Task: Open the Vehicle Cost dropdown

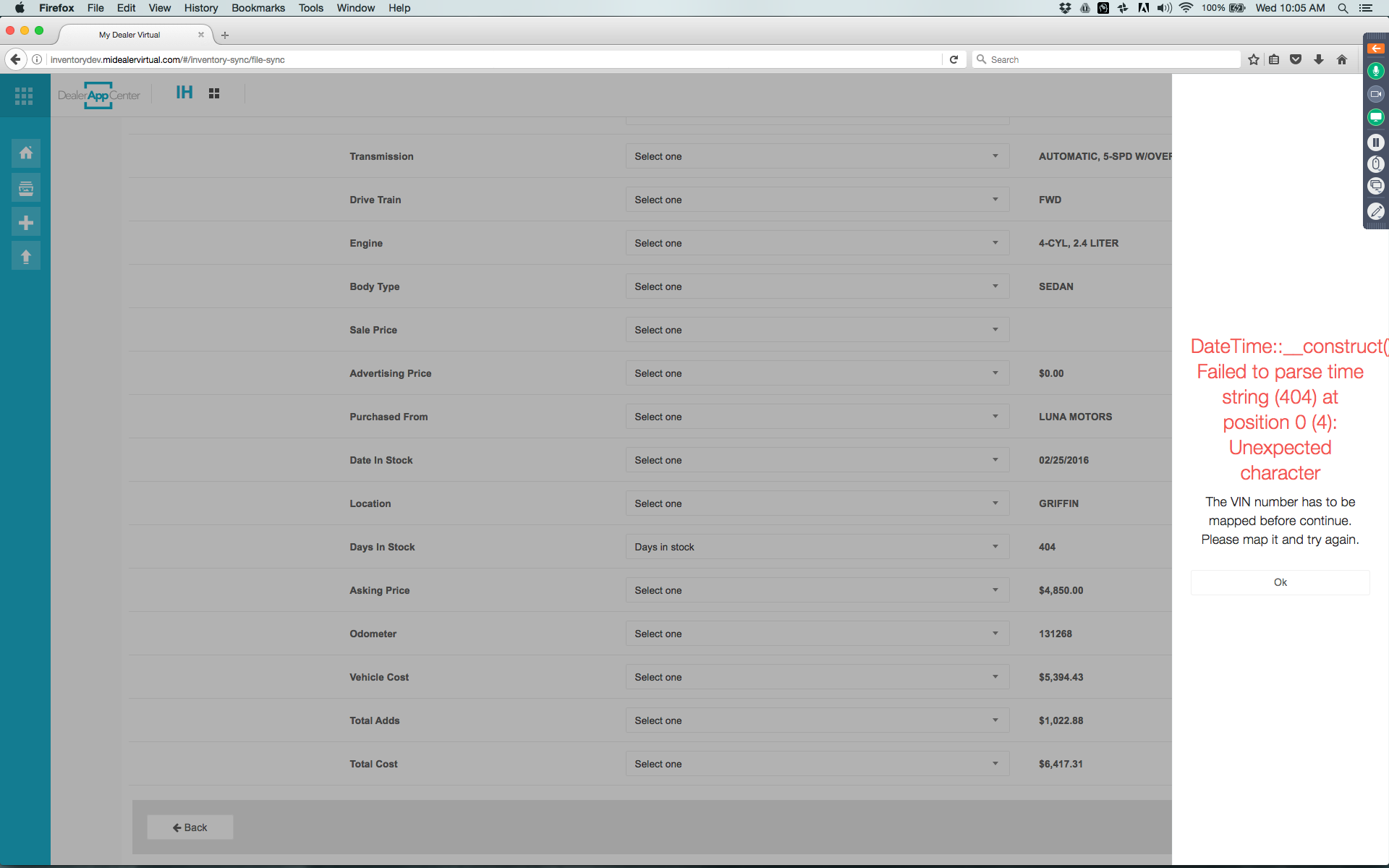Action: click(x=817, y=677)
